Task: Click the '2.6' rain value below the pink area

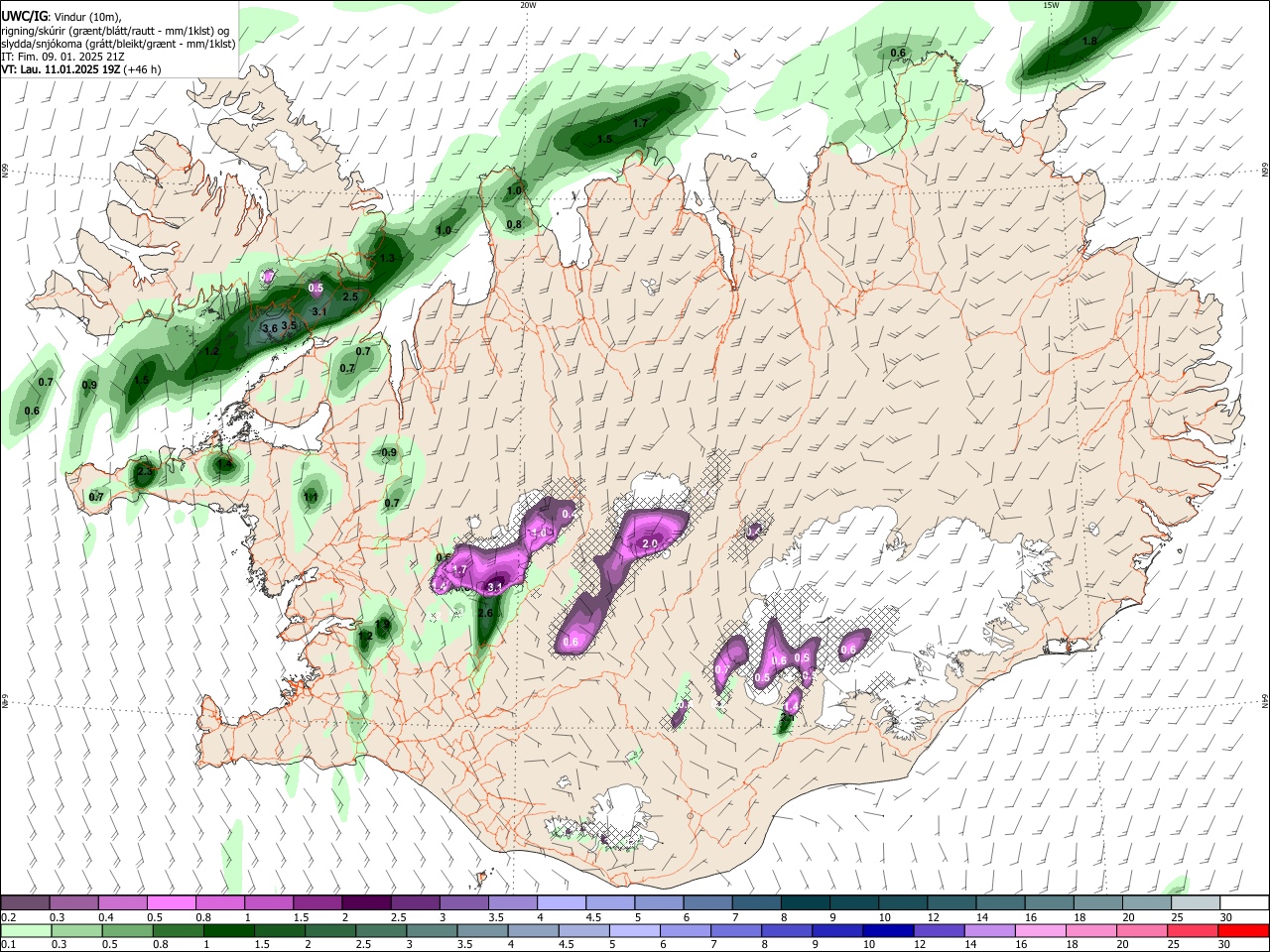Action: (x=485, y=614)
